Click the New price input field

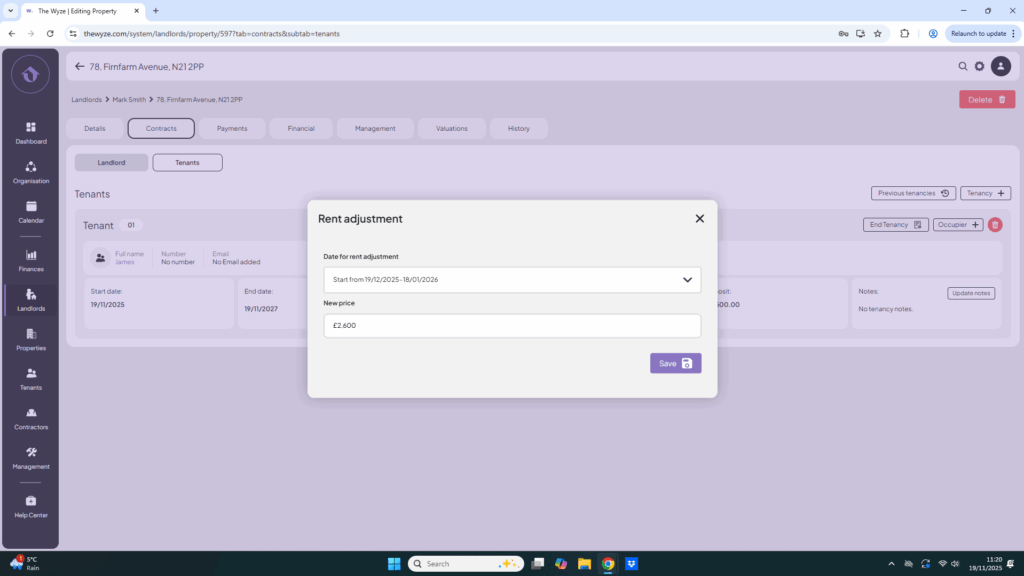coord(512,326)
